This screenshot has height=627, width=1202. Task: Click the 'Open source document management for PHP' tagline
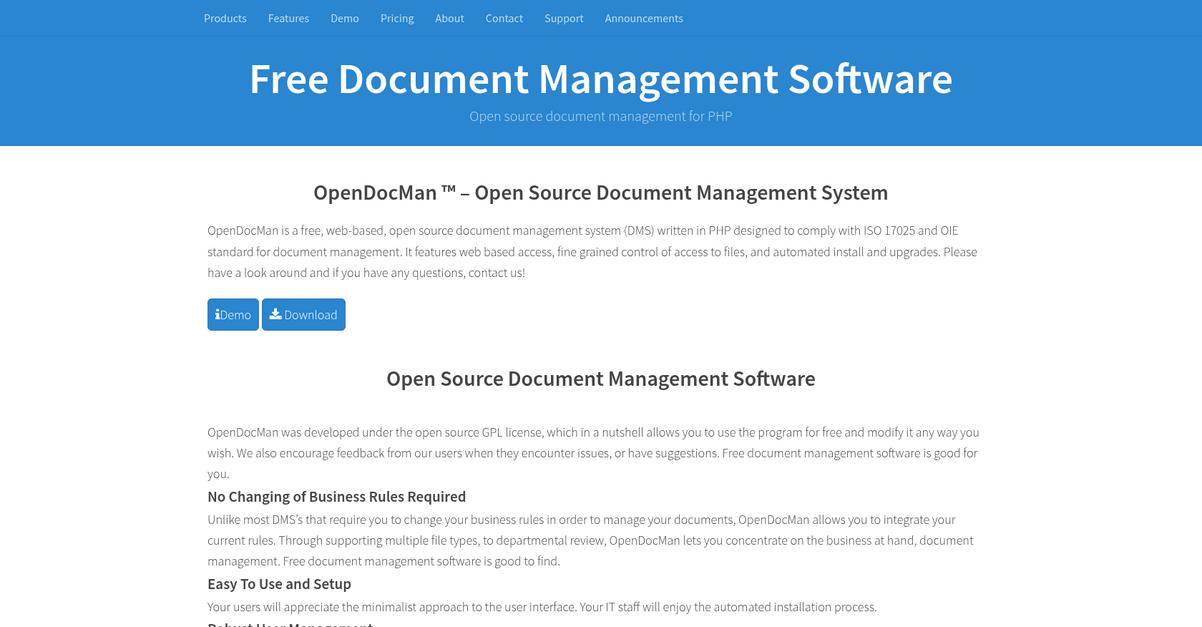pyautogui.click(x=600, y=115)
